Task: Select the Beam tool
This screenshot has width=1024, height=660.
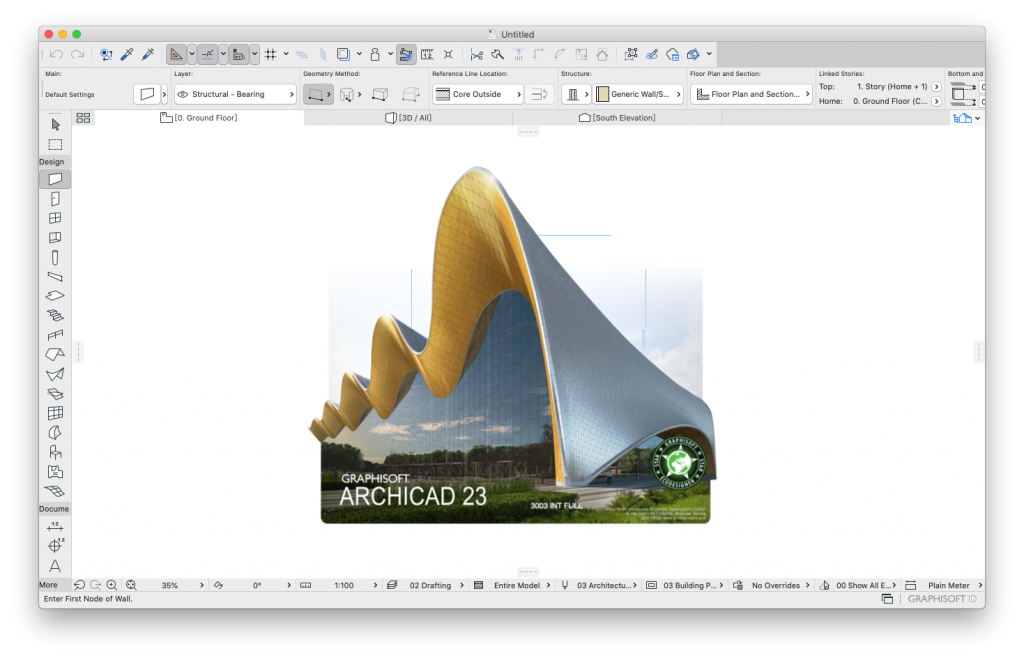Action: (55, 277)
